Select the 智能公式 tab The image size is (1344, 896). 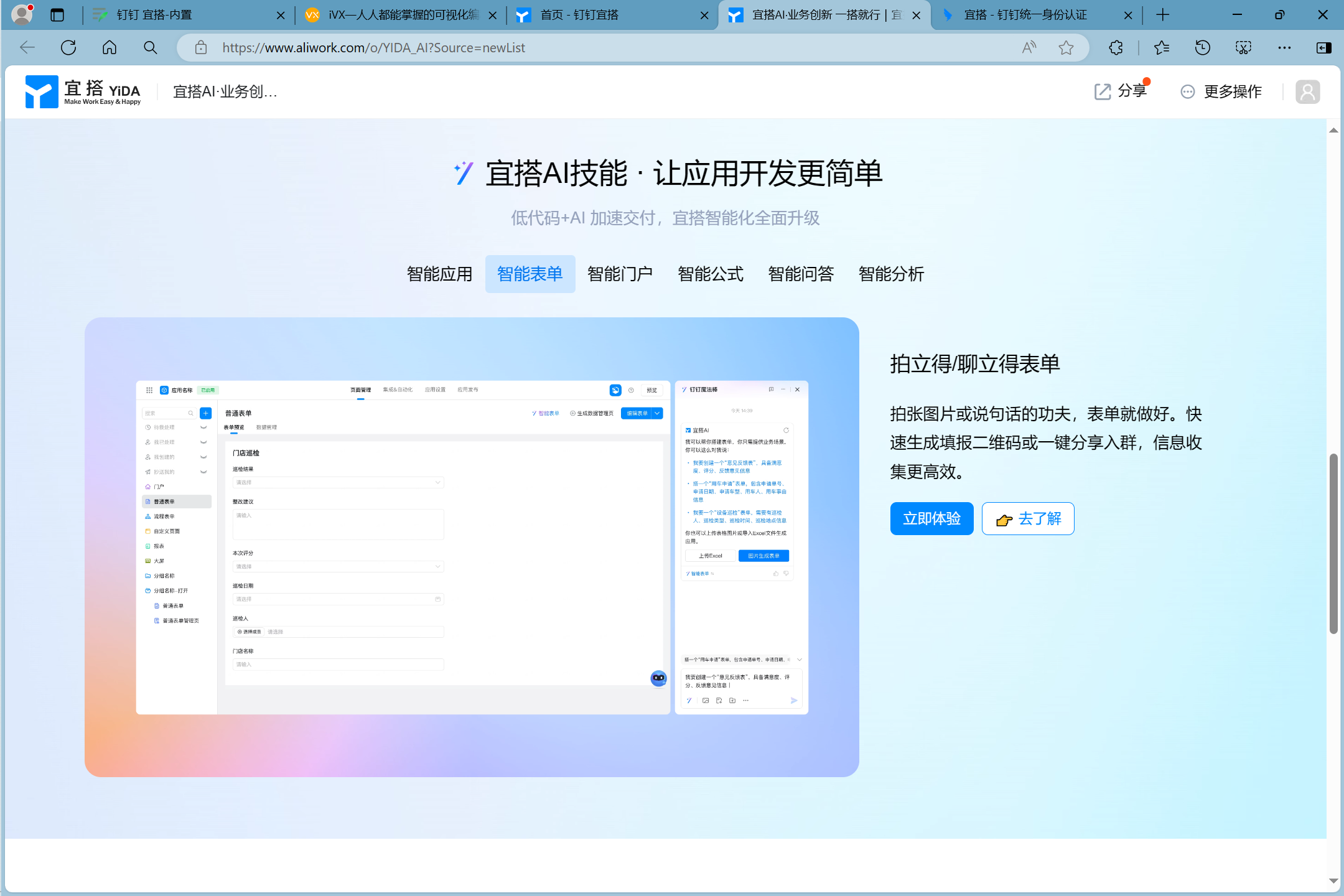click(711, 274)
